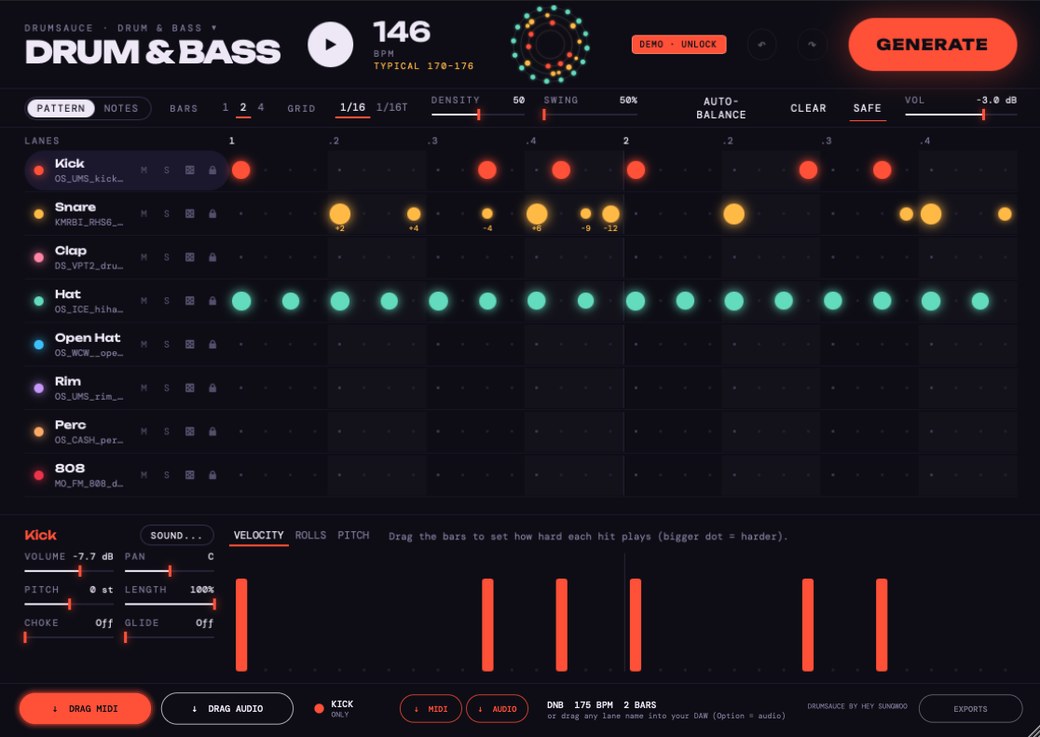The width and height of the screenshot is (1040, 737).
Task: Click the Clap lane dice icon
Action: point(190,257)
